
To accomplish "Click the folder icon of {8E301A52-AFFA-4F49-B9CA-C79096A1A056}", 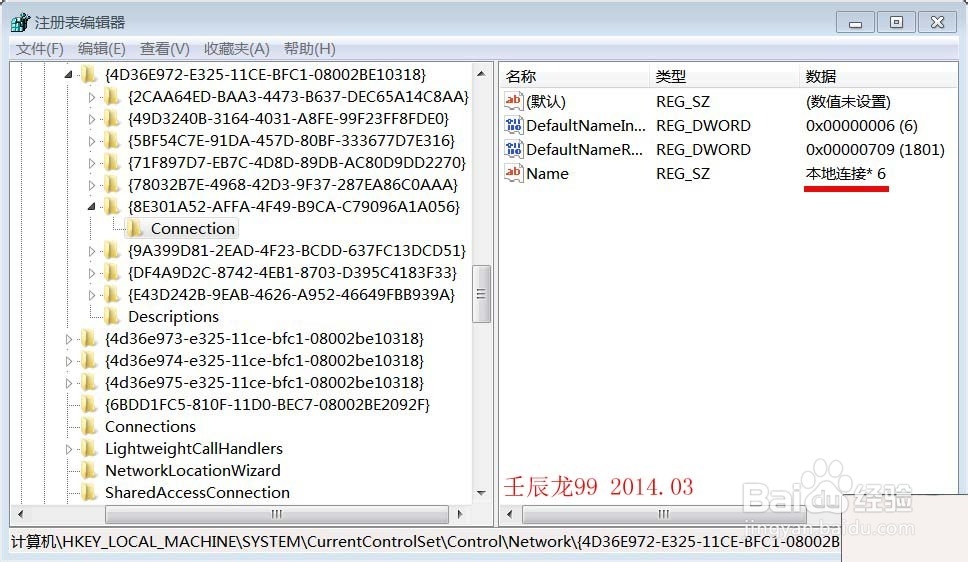I will (x=111, y=206).
